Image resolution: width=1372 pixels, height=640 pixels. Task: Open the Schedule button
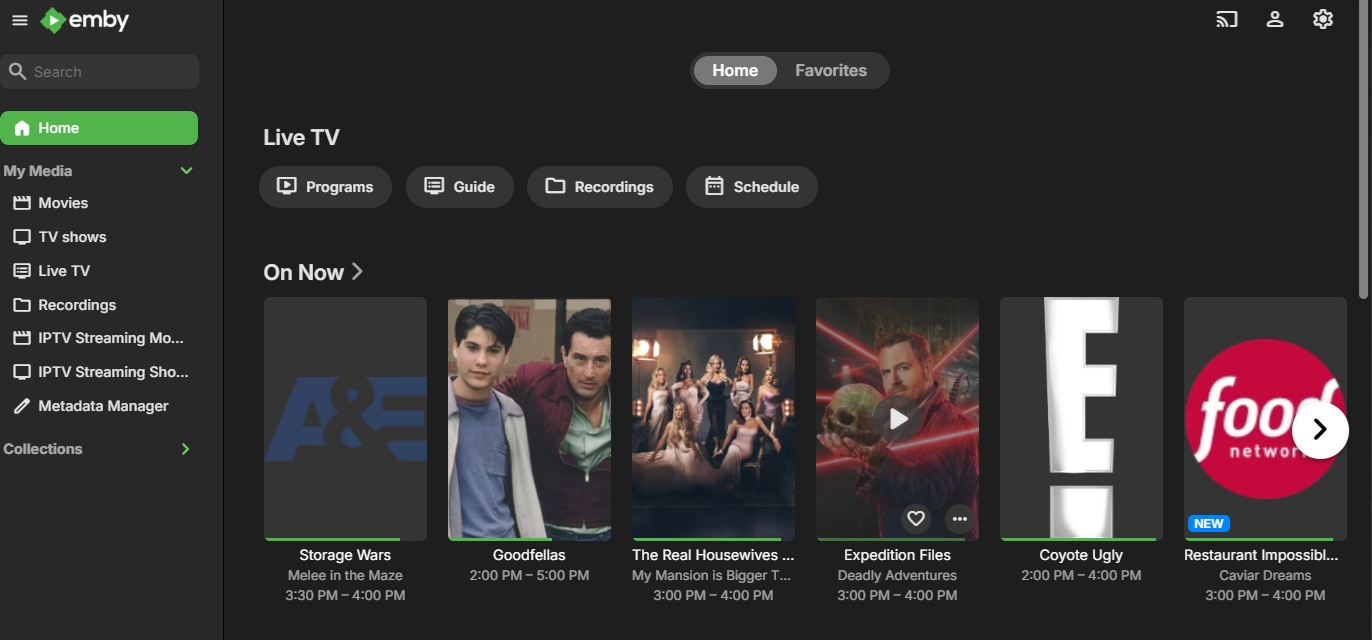tap(752, 187)
